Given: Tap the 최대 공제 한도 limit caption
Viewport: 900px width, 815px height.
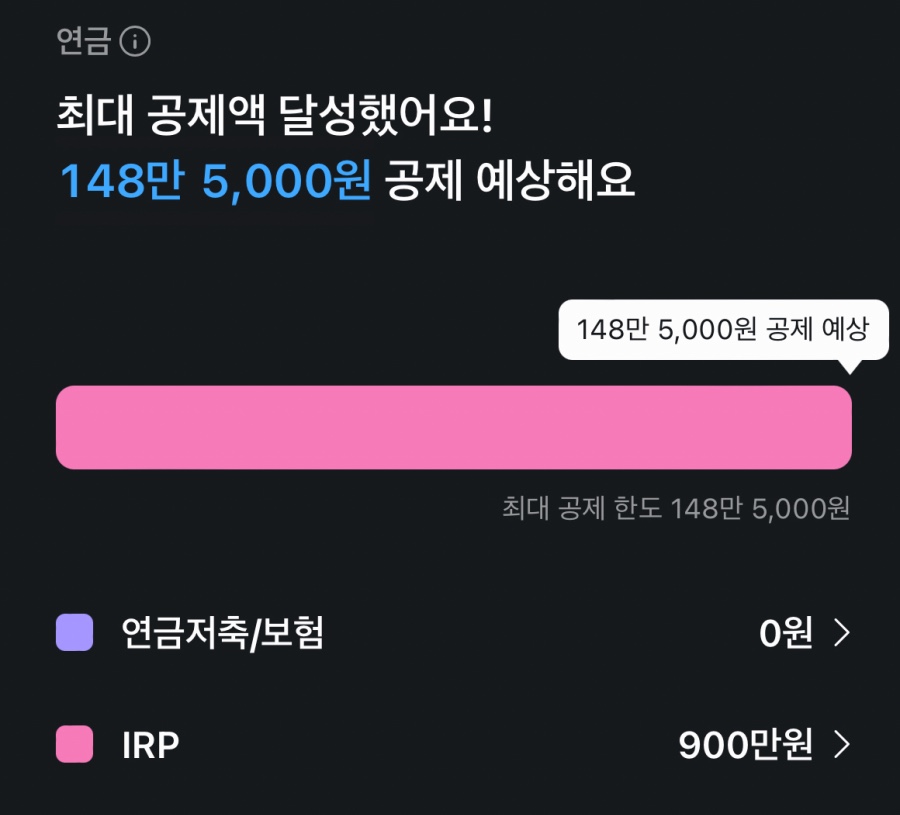Looking at the screenshot, I should [x=584, y=508].
